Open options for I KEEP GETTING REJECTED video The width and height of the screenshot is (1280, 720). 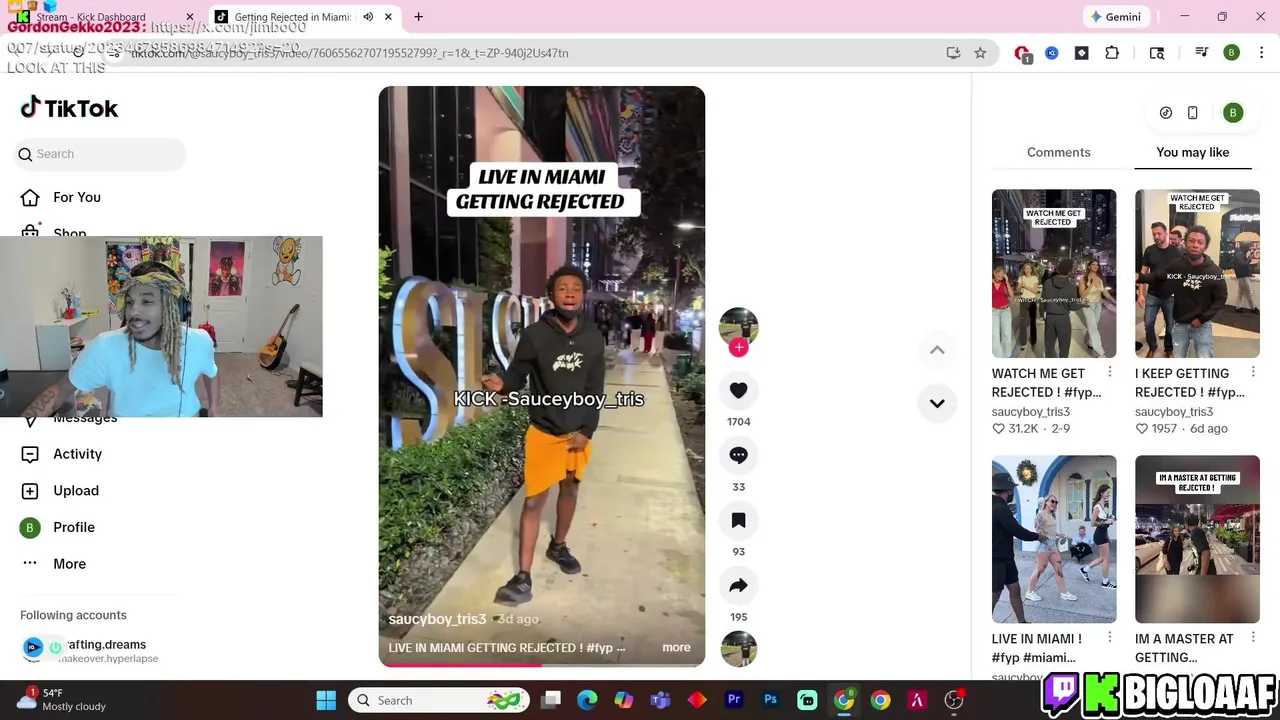1252,372
